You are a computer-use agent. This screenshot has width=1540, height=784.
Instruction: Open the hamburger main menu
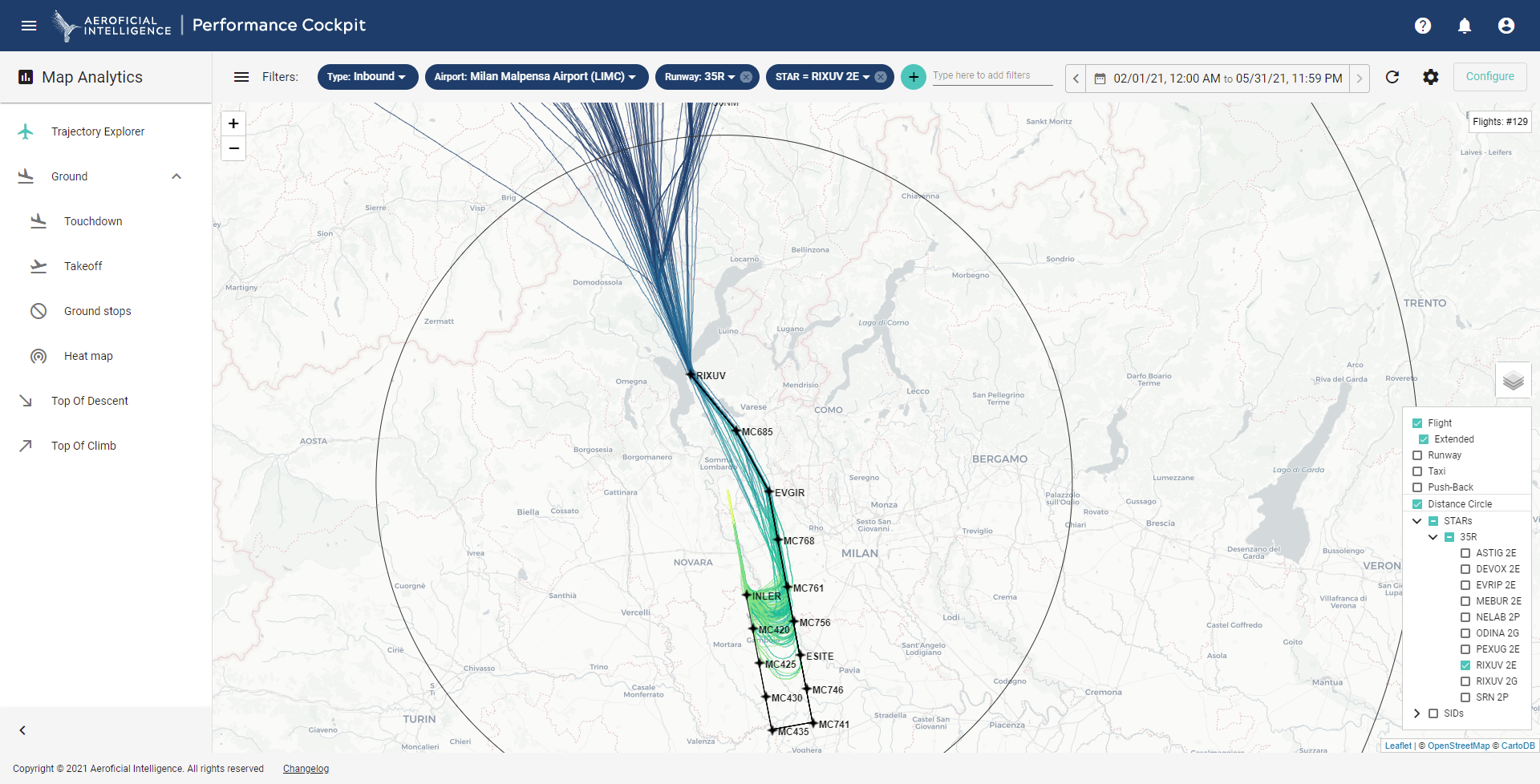point(29,26)
